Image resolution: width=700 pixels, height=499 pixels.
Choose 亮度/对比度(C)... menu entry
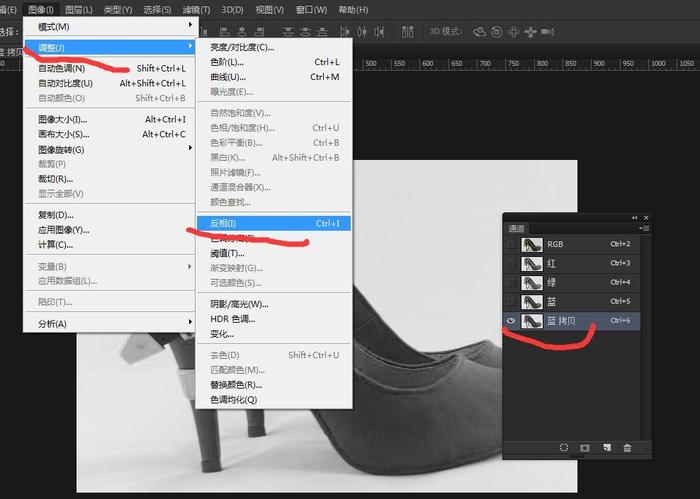[274, 47]
